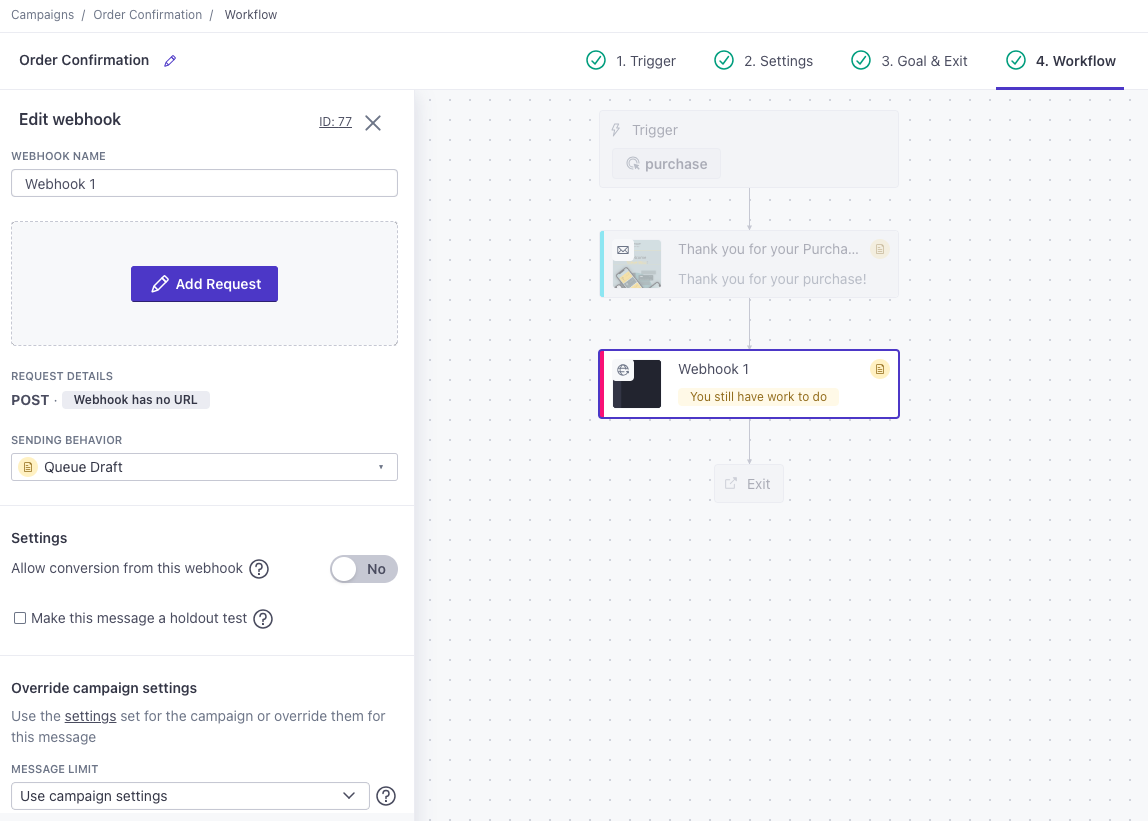The width and height of the screenshot is (1148, 821).
Task: Open the 3. Goal & Exit step
Action: click(909, 61)
